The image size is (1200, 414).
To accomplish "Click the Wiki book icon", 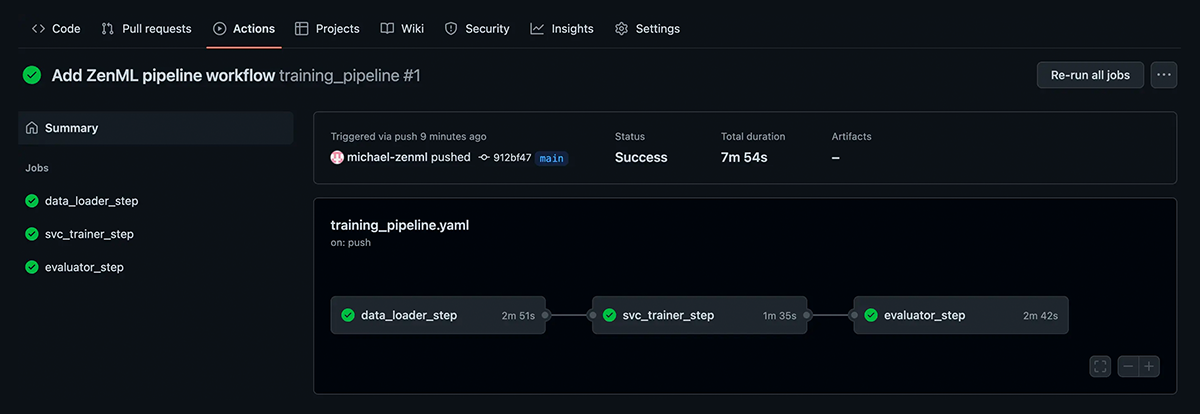I will [x=387, y=29].
